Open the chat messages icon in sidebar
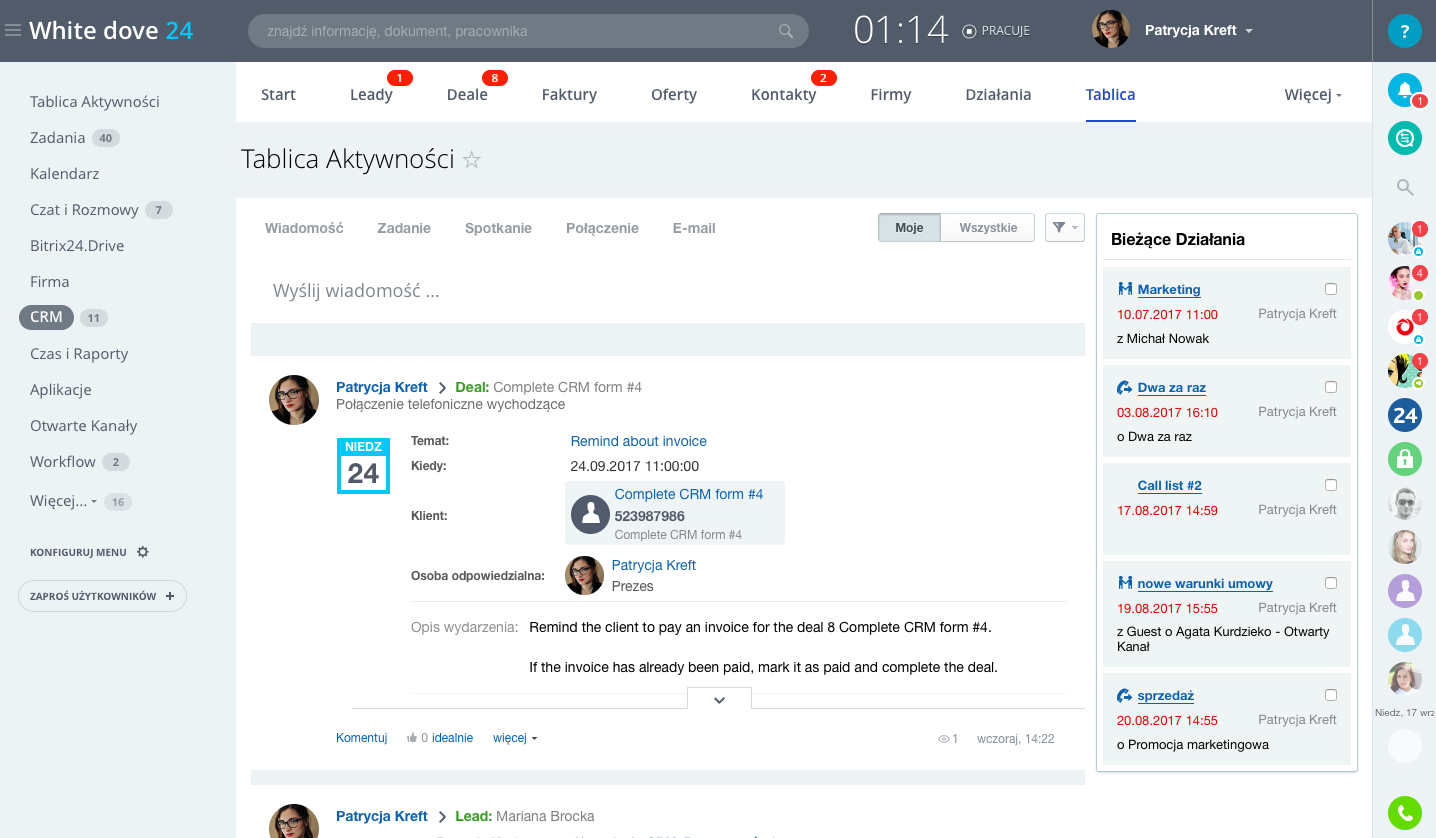The image size is (1436, 838). [x=1404, y=137]
